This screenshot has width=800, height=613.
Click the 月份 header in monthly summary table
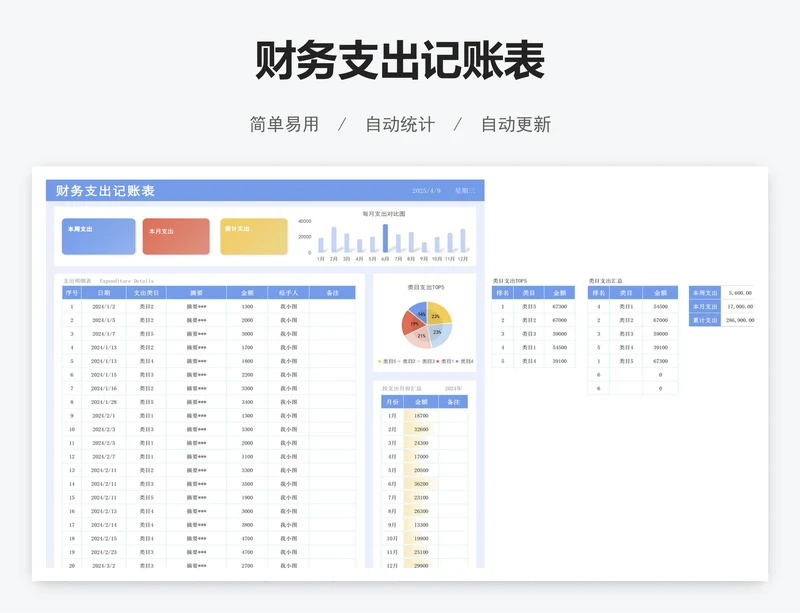coord(392,402)
